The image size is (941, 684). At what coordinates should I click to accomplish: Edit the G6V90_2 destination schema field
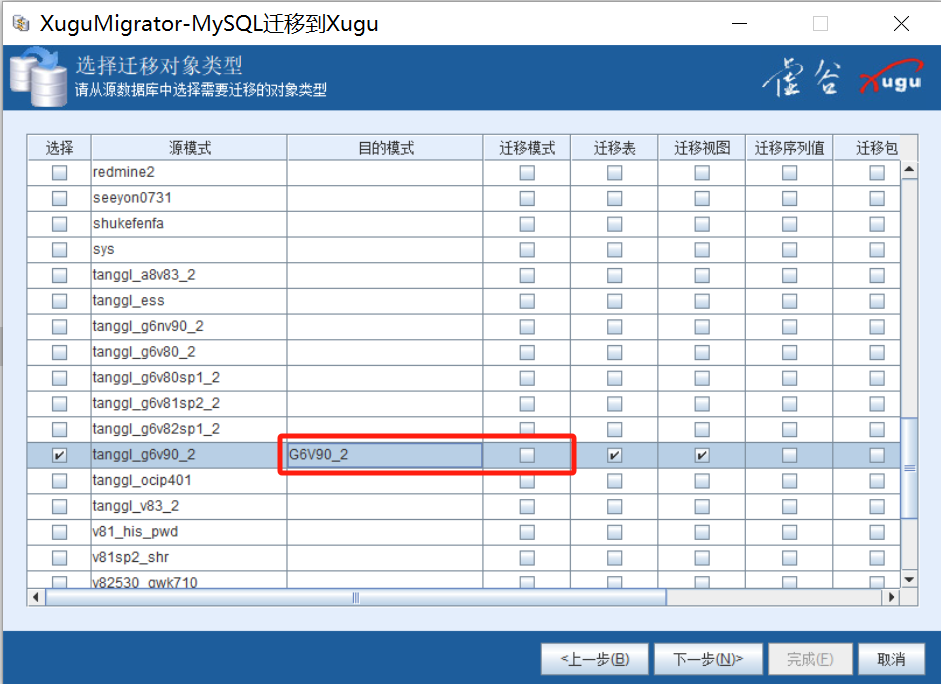coord(385,455)
